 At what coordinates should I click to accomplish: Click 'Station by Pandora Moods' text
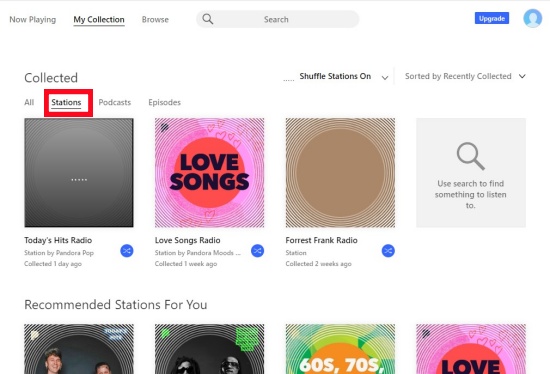(x=198, y=253)
